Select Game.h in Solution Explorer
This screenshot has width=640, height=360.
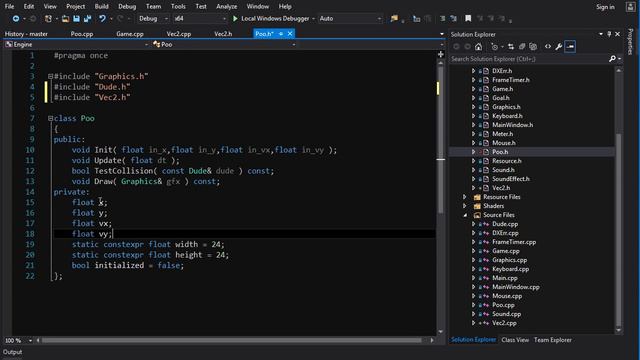(x=502, y=89)
